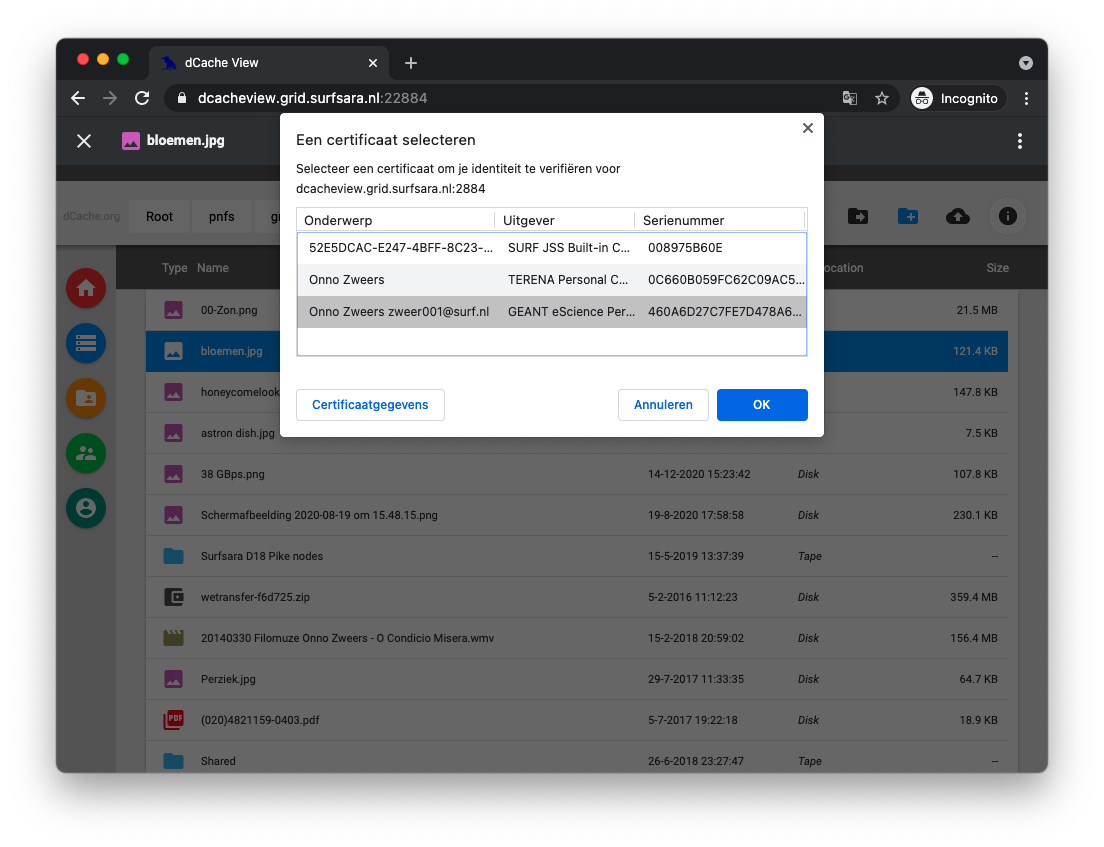Click the Root breadcrumb
This screenshot has height=847, width=1104.
coord(159,216)
